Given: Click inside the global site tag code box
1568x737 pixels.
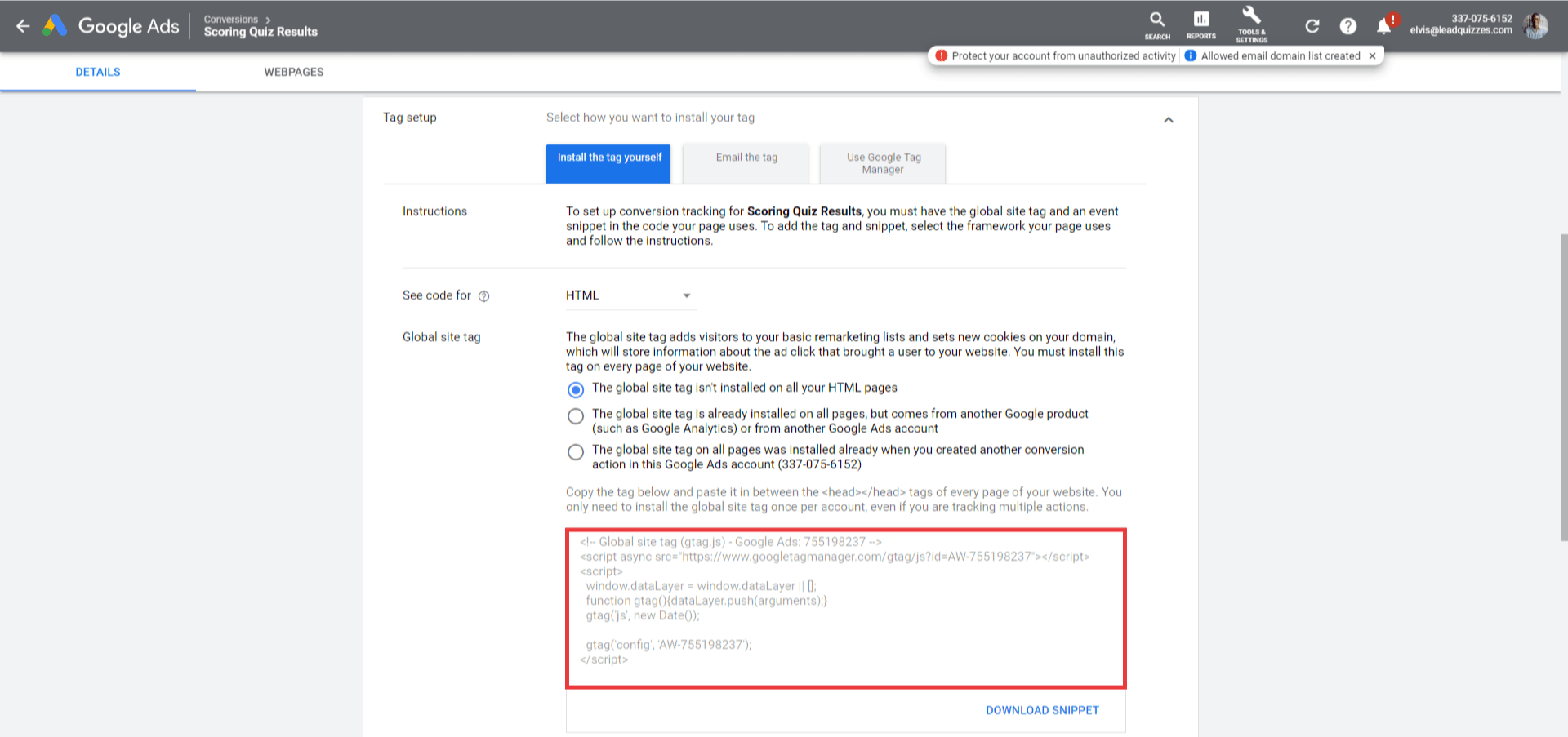Looking at the screenshot, I should click(846, 608).
